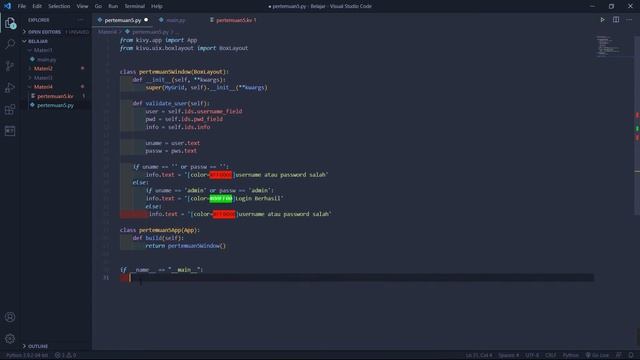Screen dimensions: 640x360
Task: Click the editor vertical scrollbar
Action: pos(637,125)
